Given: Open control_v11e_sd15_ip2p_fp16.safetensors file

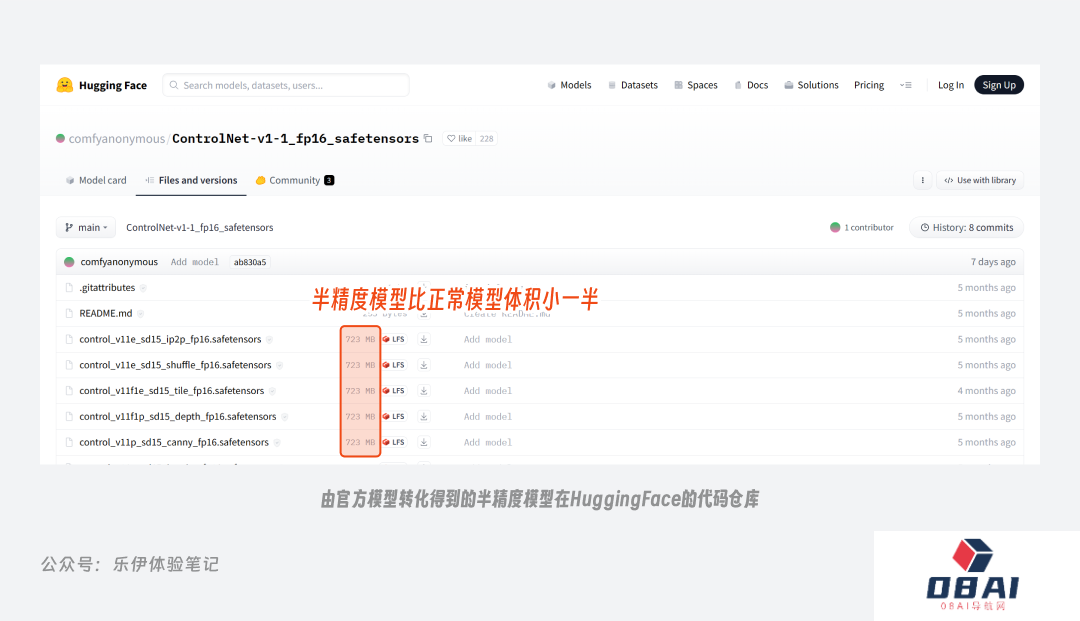Looking at the screenshot, I should click(170, 339).
